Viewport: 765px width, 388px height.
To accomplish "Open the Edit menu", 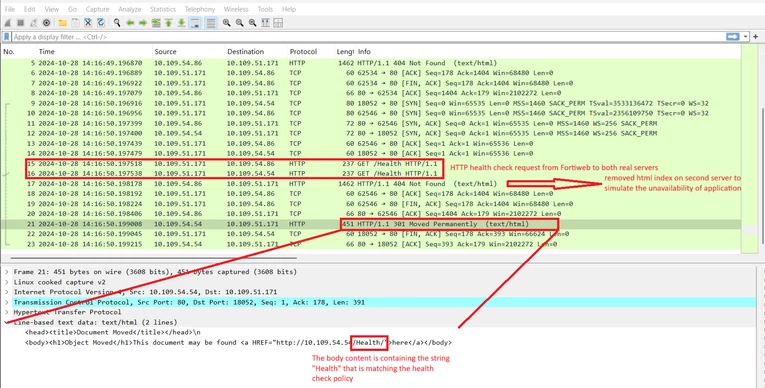I will click(30, 9).
